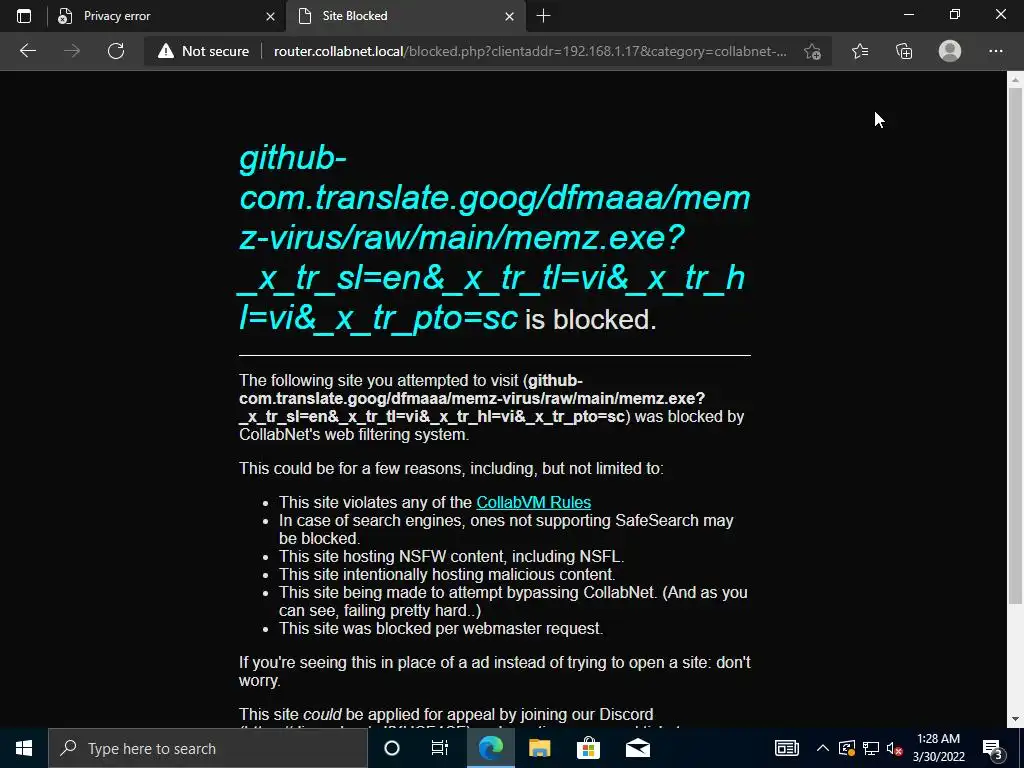Image resolution: width=1024 pixels, height=768 pixels.
Task: Click the vertical scrollbar thumb
Action: point(1015,345)
